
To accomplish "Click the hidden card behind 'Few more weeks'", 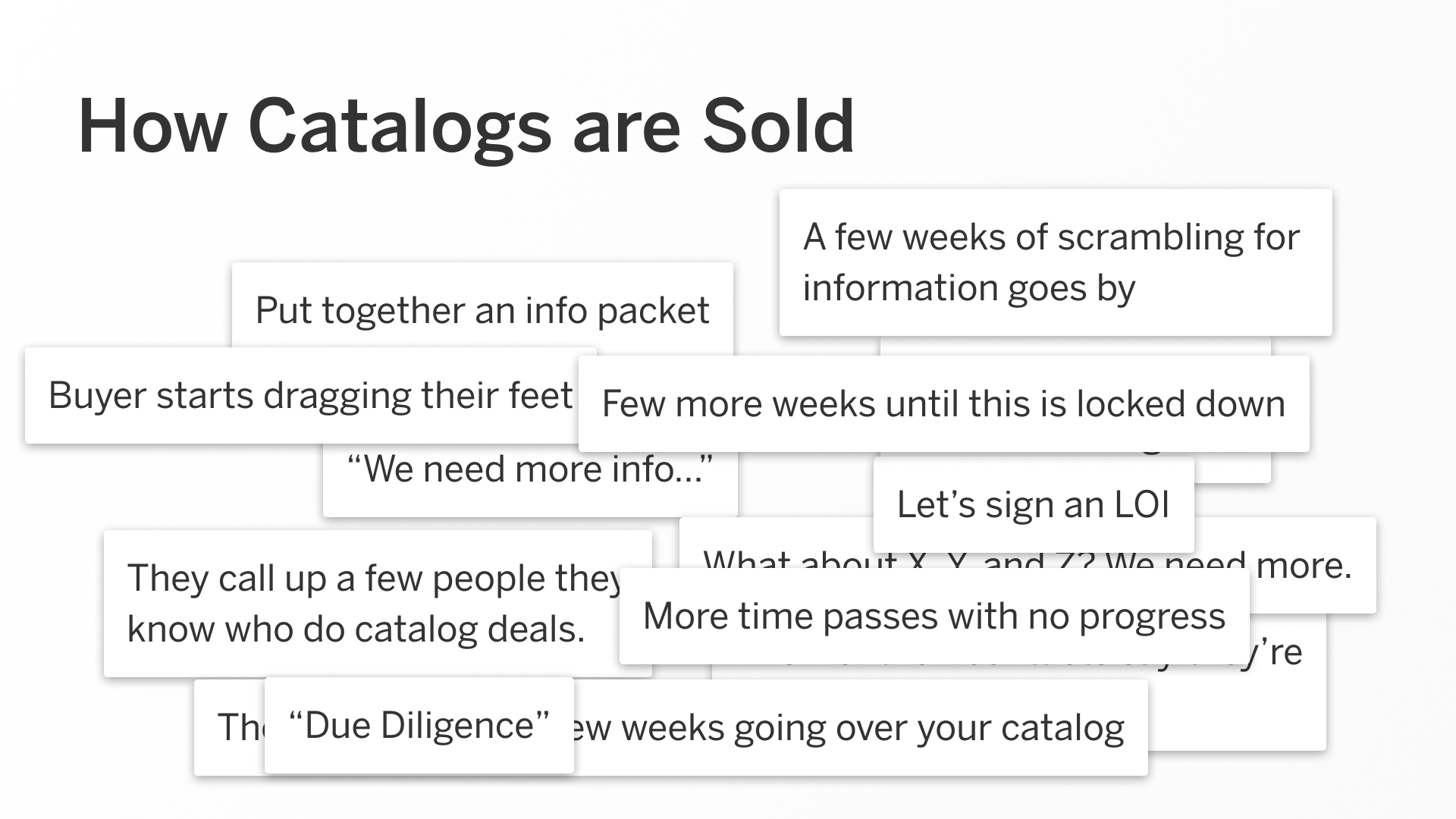I will click(x=1075, y=346).
